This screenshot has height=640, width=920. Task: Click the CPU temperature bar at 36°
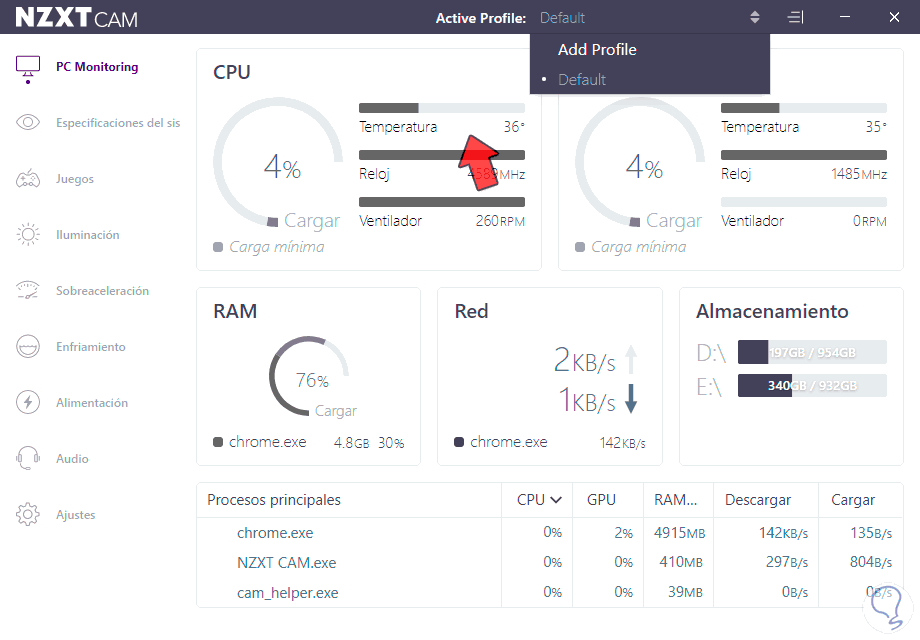(x=442, y=108)
